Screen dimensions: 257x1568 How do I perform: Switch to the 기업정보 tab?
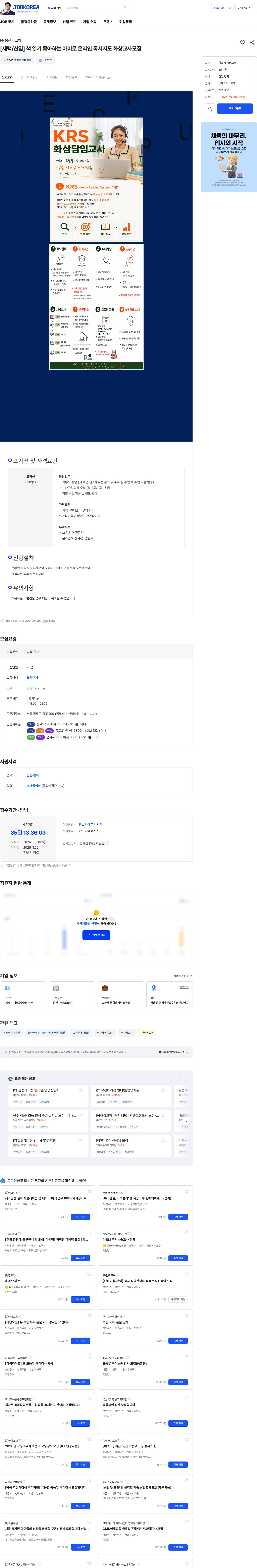52,77
